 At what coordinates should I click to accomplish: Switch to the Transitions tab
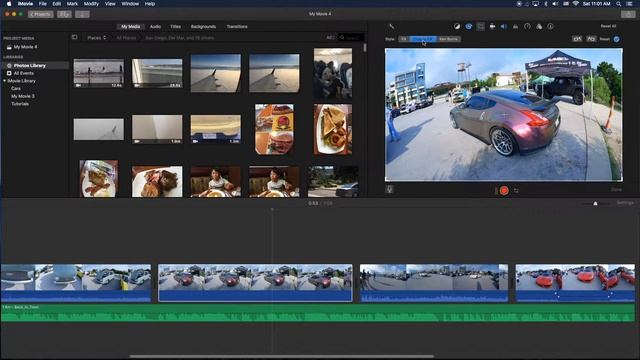pos(237,27)
